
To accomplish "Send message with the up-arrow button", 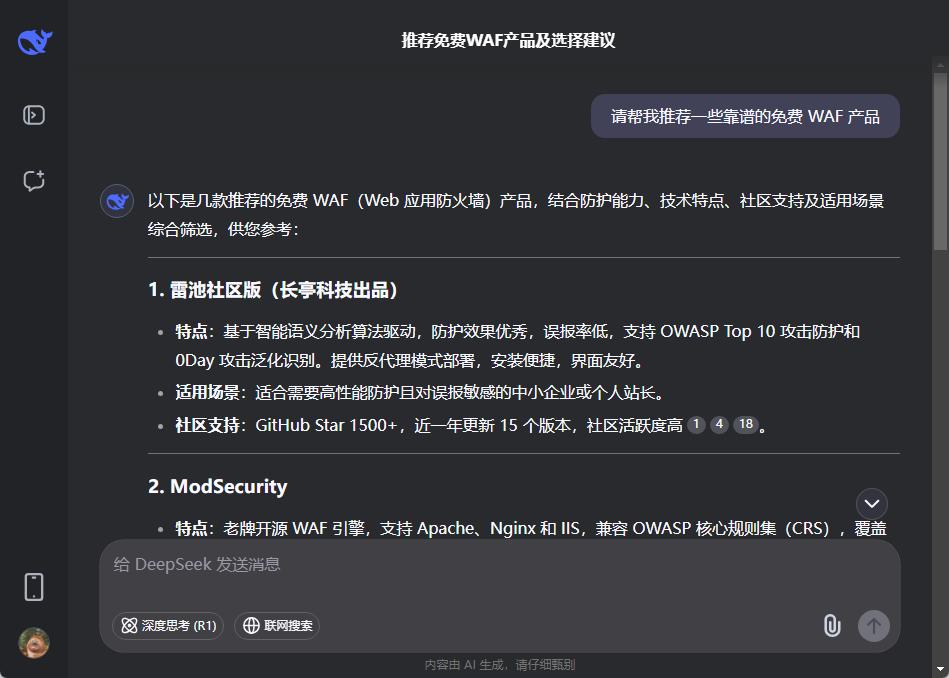I will [x=873, y=625].
